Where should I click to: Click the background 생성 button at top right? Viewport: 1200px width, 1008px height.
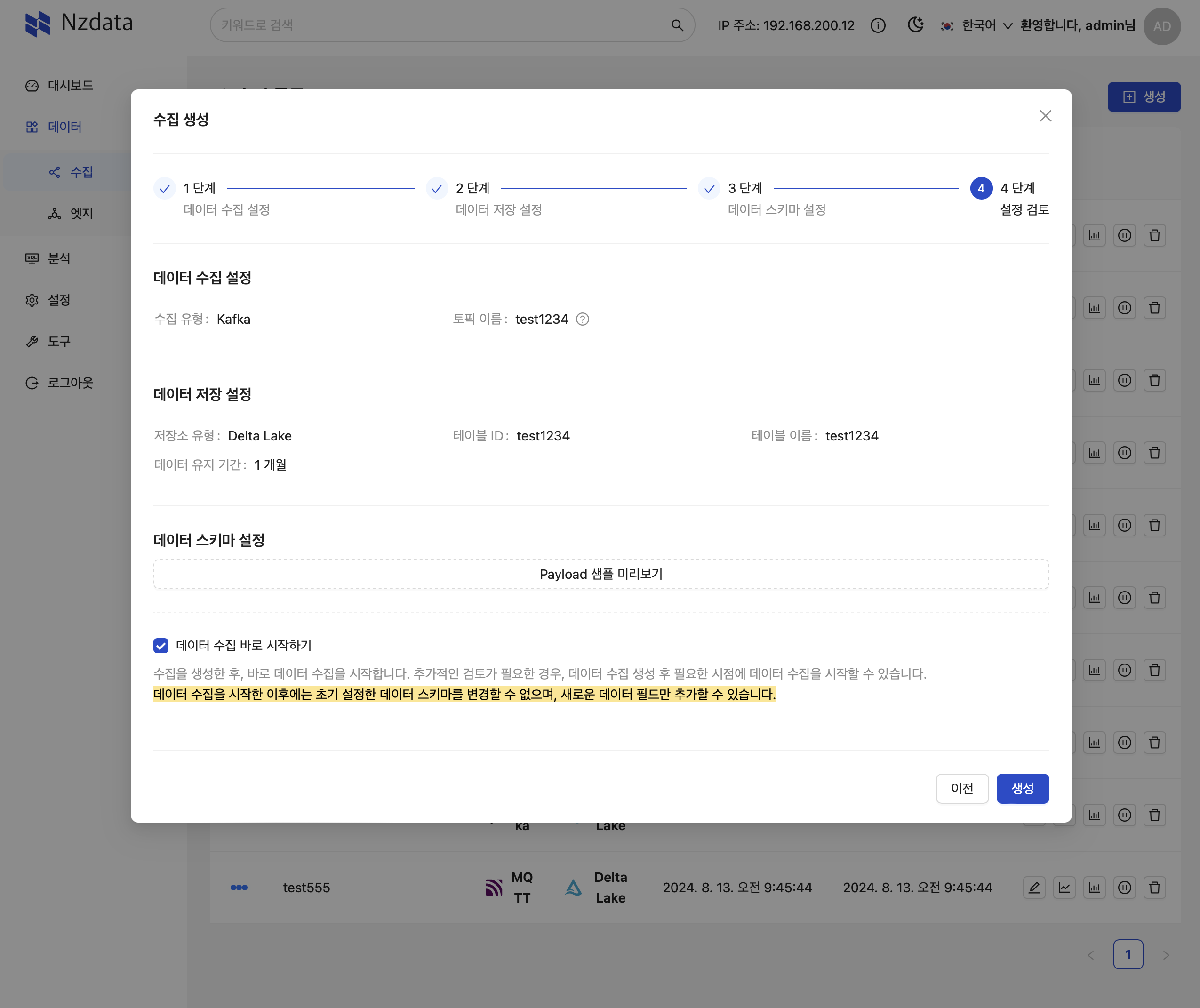(x=1144, y=96)
